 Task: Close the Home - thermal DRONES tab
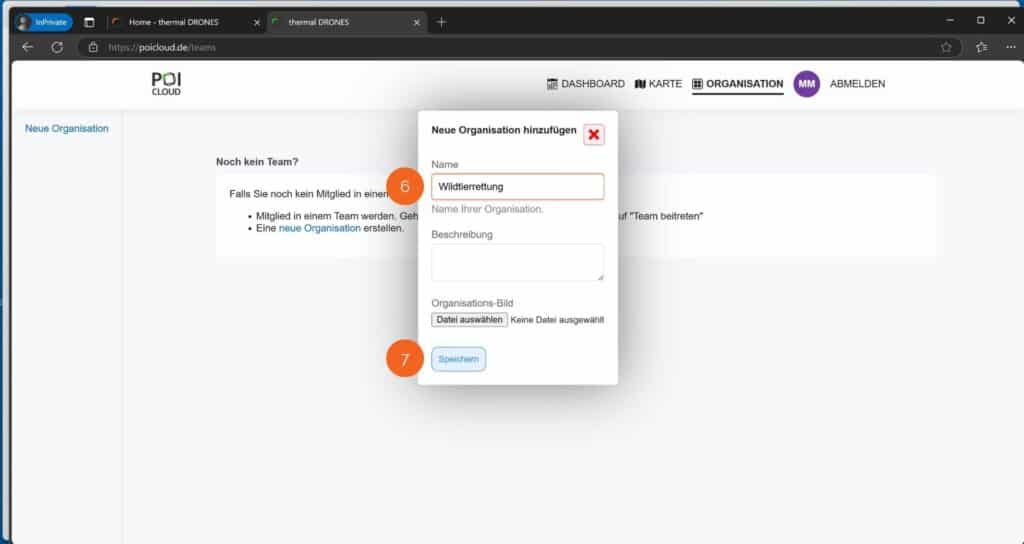[x=257, y=22]
